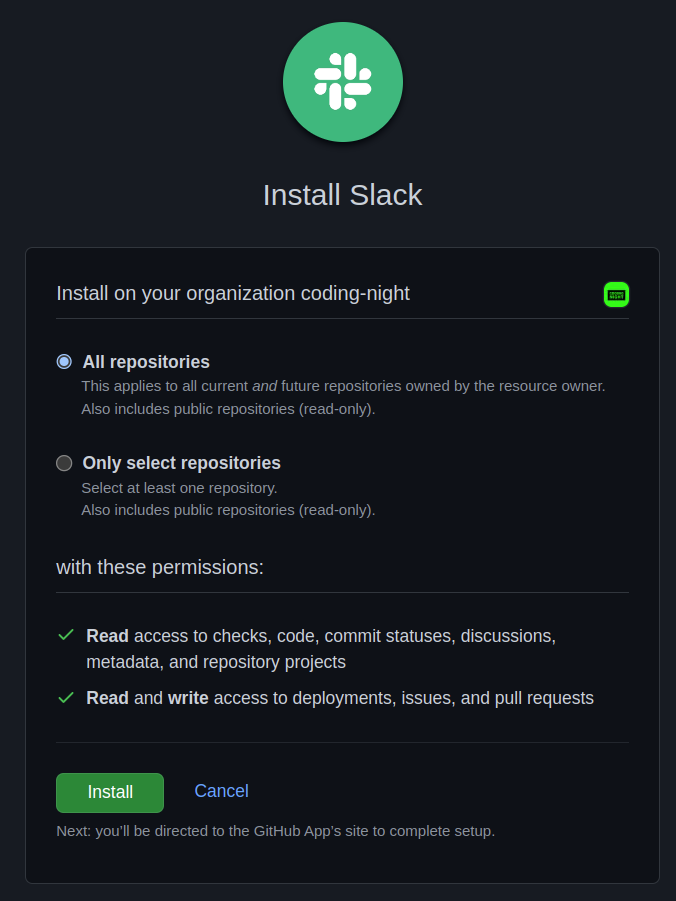676x901 pixels.
Task: Click the "All repositories" label text
Action: click(x=146, y=362)
